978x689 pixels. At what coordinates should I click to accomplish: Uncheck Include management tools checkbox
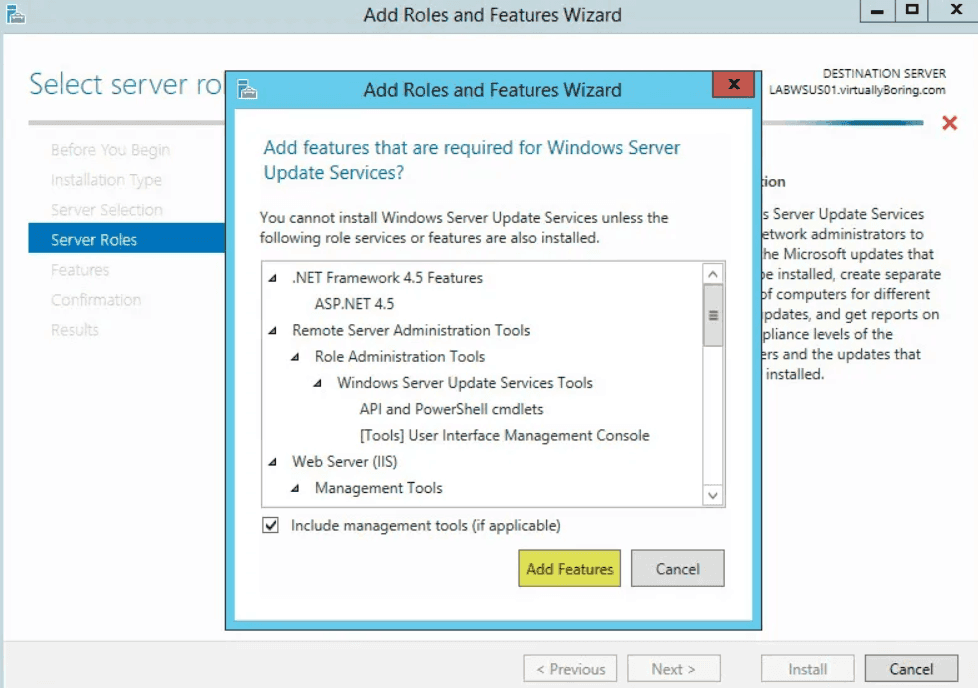tap(270, 525)
